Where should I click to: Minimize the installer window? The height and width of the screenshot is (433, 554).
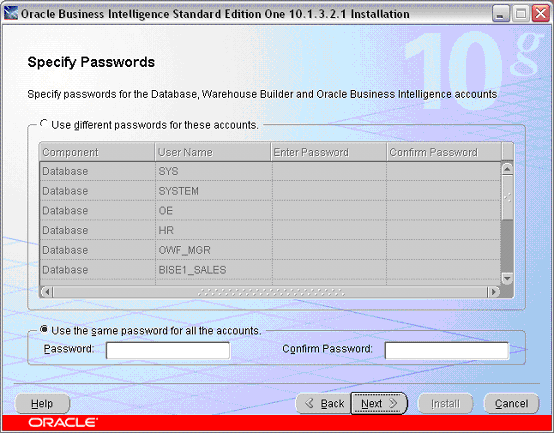500,14
